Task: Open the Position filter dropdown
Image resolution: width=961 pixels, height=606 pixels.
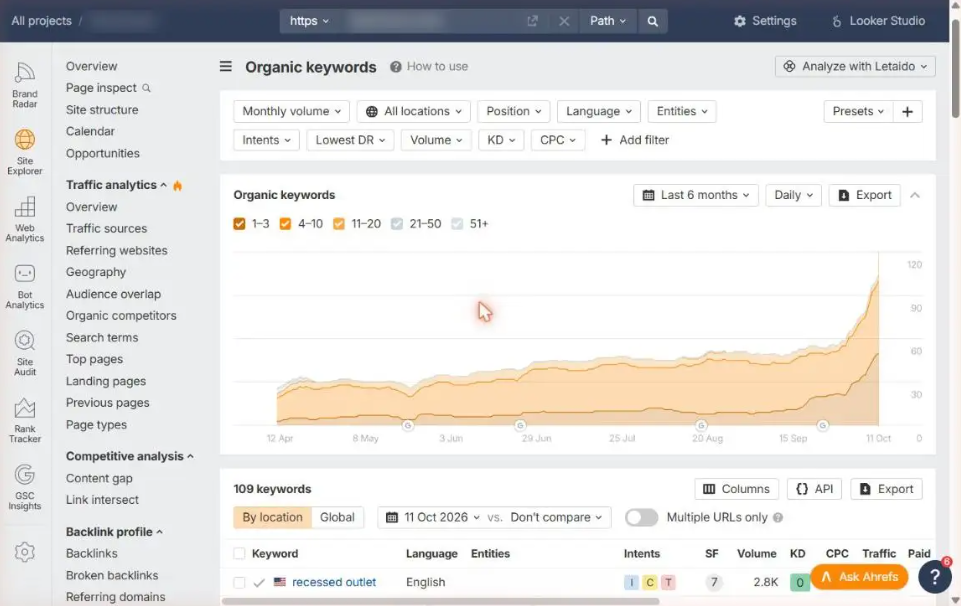Action: pos(514,112)
